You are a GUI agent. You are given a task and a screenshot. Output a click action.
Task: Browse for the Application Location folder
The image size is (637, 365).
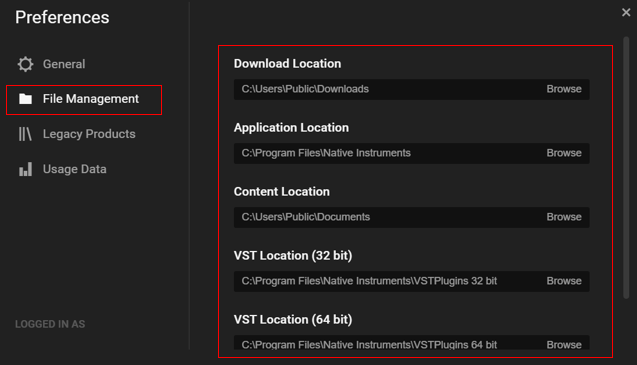(564, 153)
